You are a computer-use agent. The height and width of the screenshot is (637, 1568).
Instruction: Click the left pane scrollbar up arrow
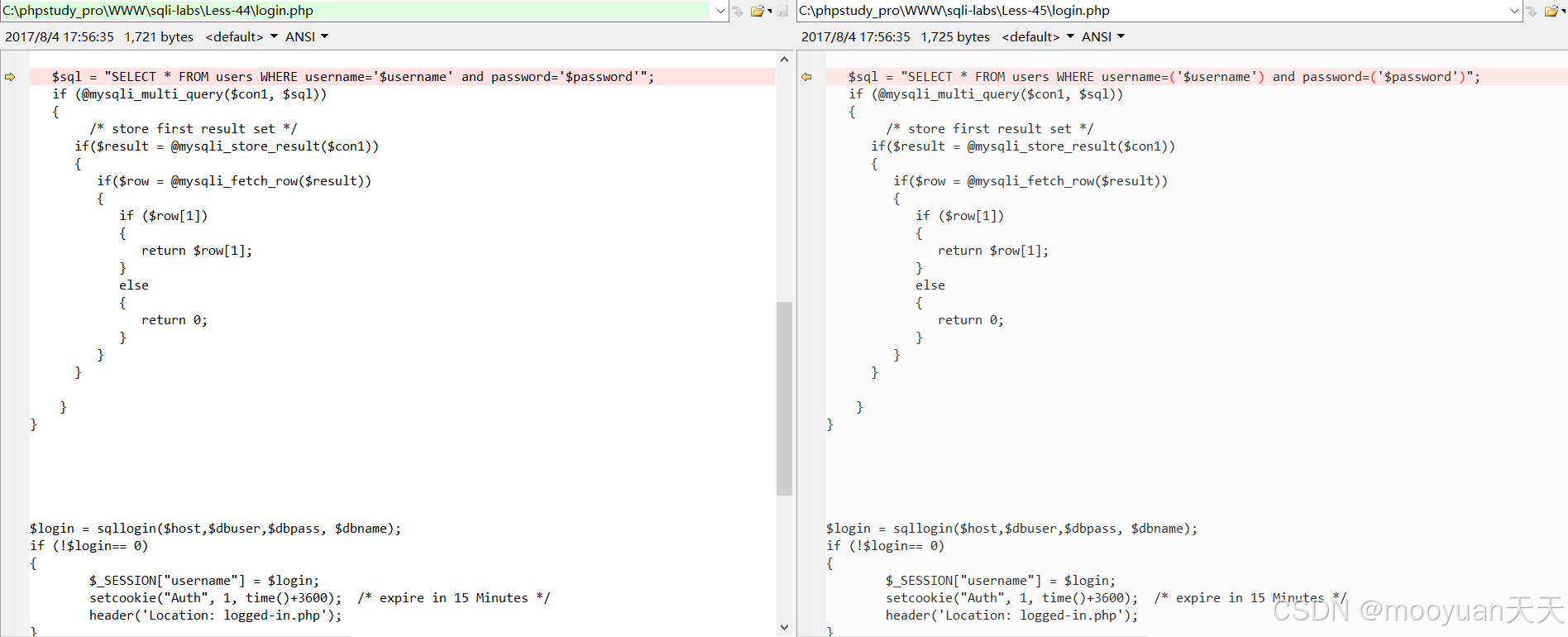point(784,60)
